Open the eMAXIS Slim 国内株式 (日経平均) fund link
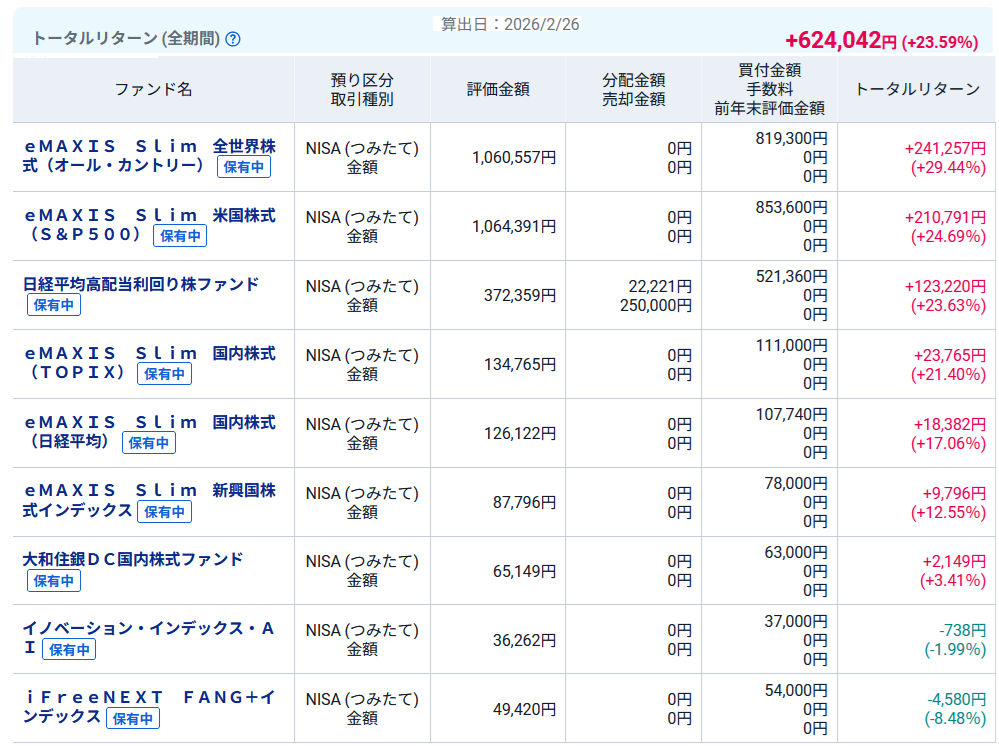Screen dimensions: 999x746 tap(149, 431)
